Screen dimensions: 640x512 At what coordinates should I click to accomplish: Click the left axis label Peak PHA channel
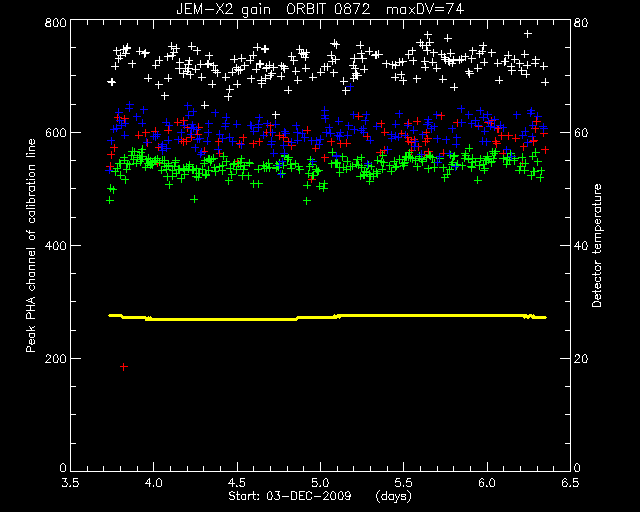click(31, 245)
